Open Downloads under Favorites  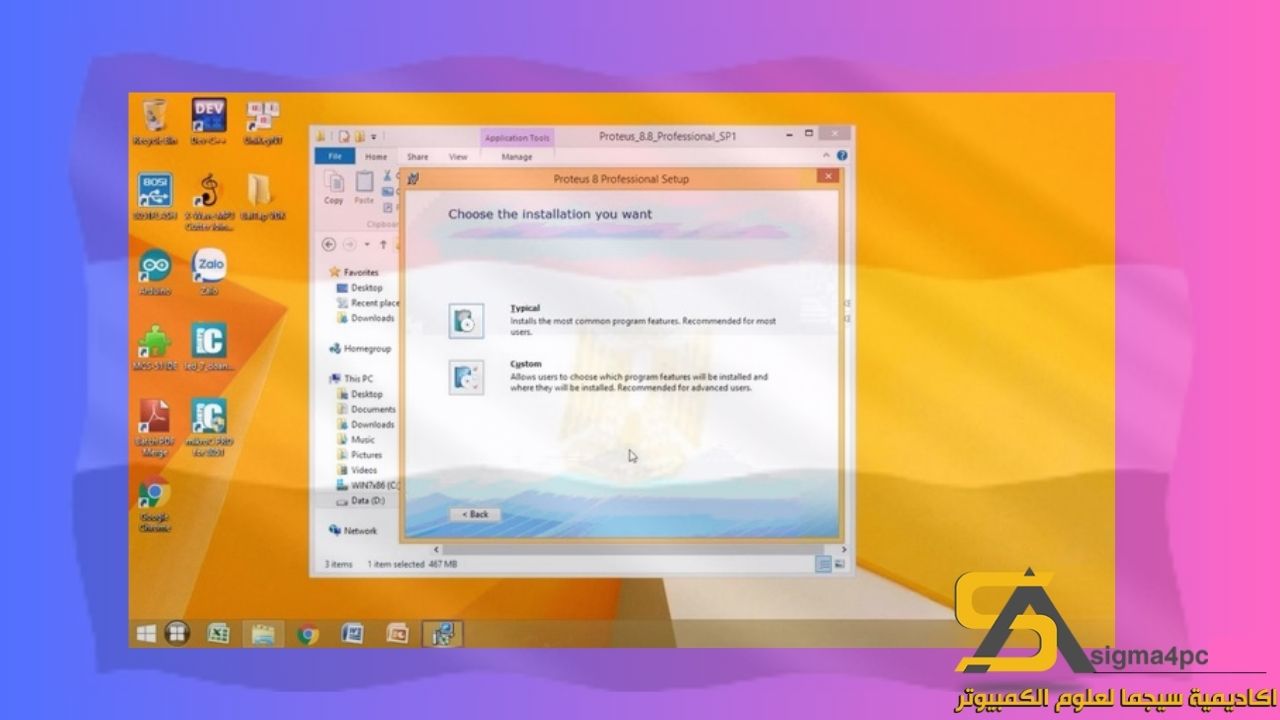coord(366,318)
